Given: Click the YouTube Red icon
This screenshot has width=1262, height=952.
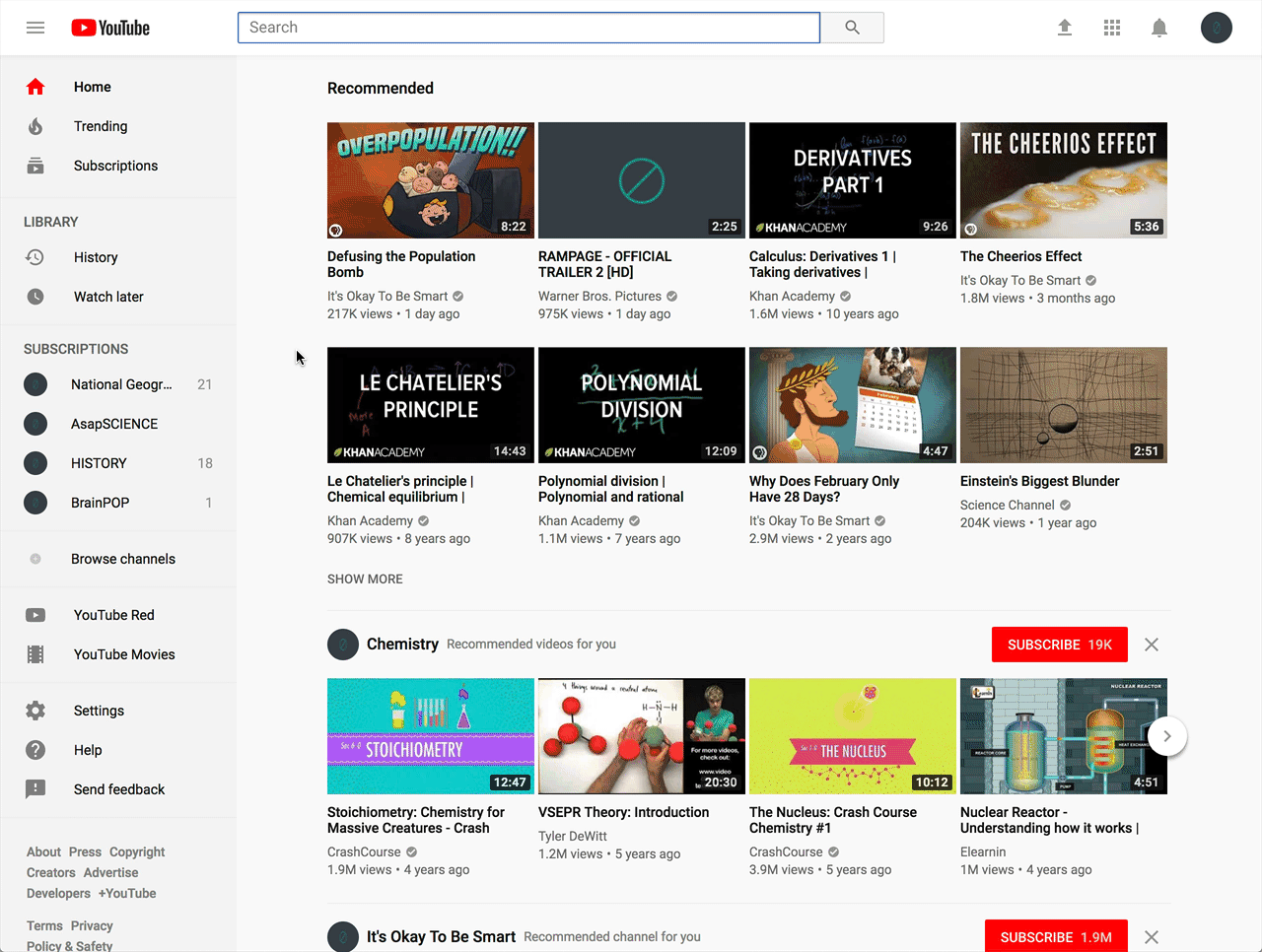Looking at the screenshot, I should 35,615.
